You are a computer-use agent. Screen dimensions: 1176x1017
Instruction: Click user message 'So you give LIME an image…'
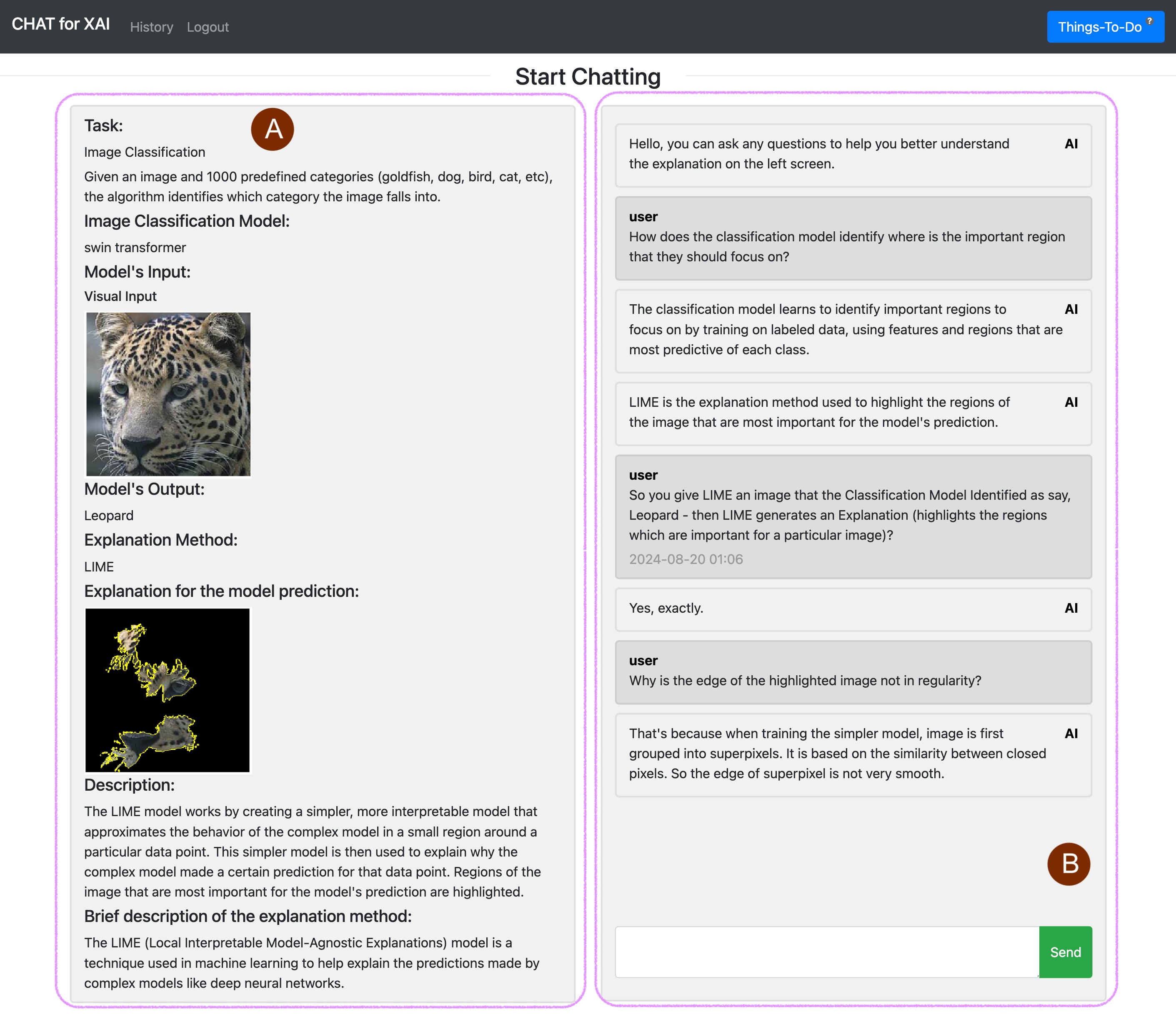pyautogui.click(x=853, y=516)
